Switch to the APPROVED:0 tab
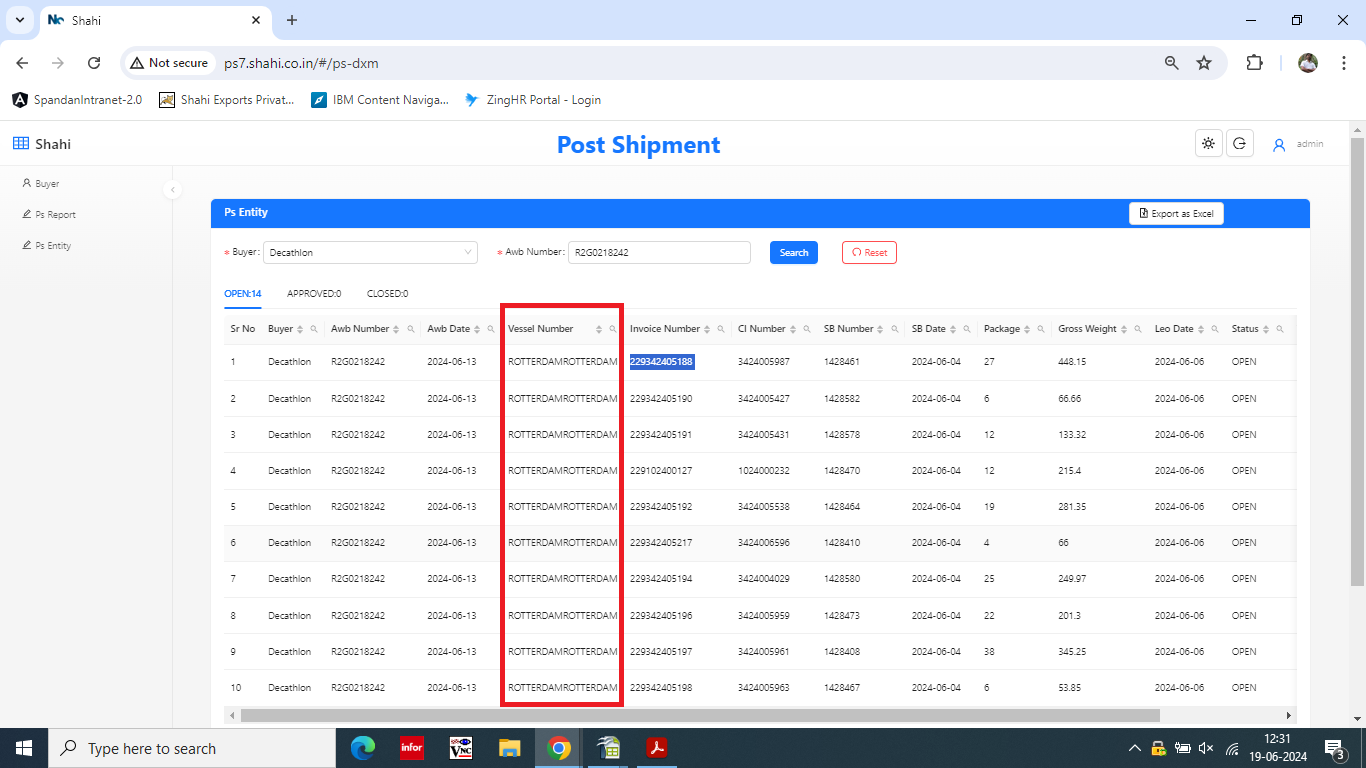 [314, 294]
